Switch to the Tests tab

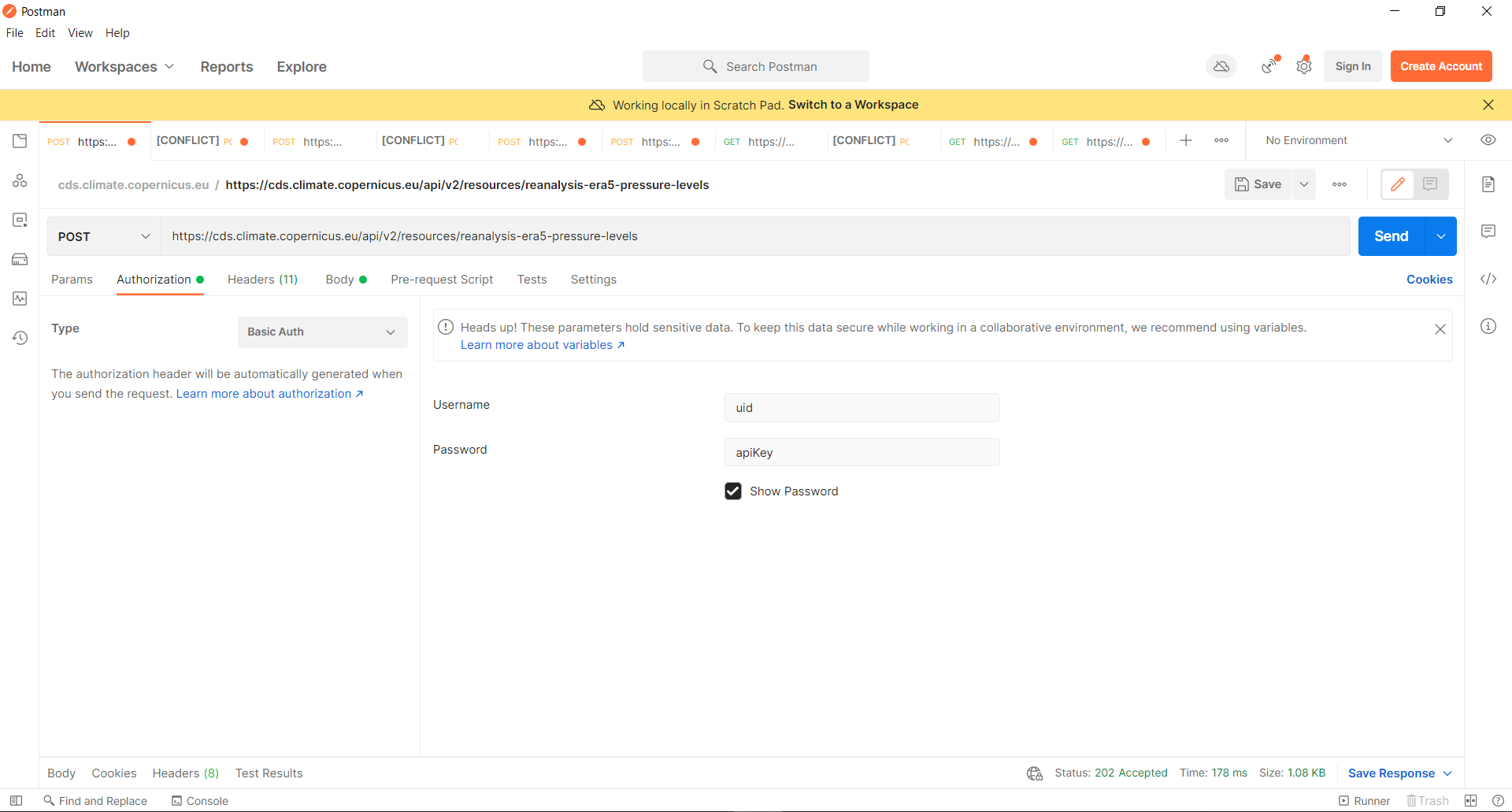click(532, 280)
